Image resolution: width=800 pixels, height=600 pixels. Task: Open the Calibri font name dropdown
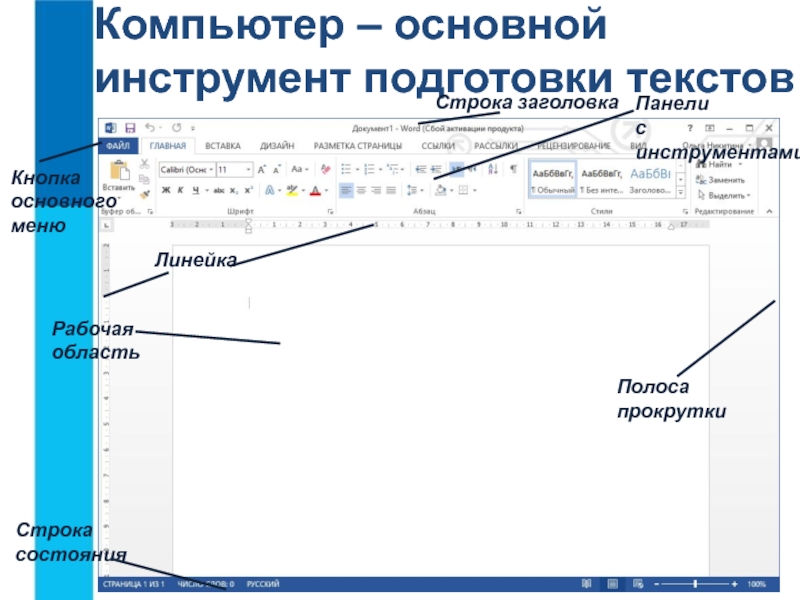(x=211, y=169)
